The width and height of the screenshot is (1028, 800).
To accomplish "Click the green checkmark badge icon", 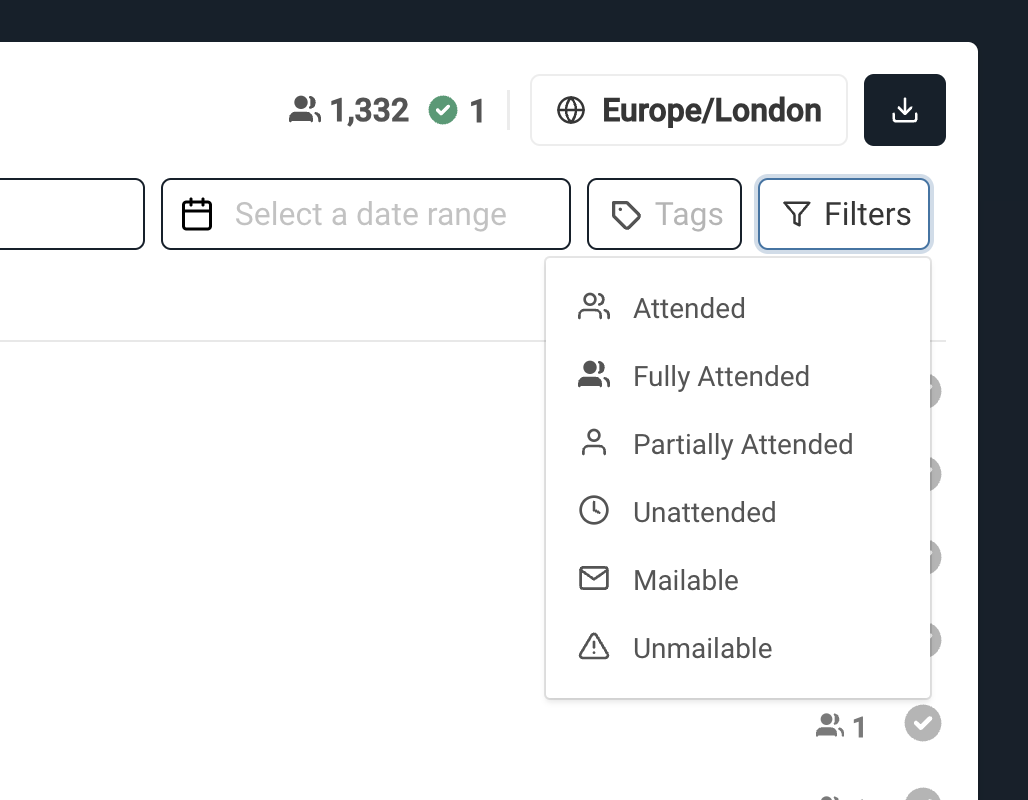I will pos(443,110).
